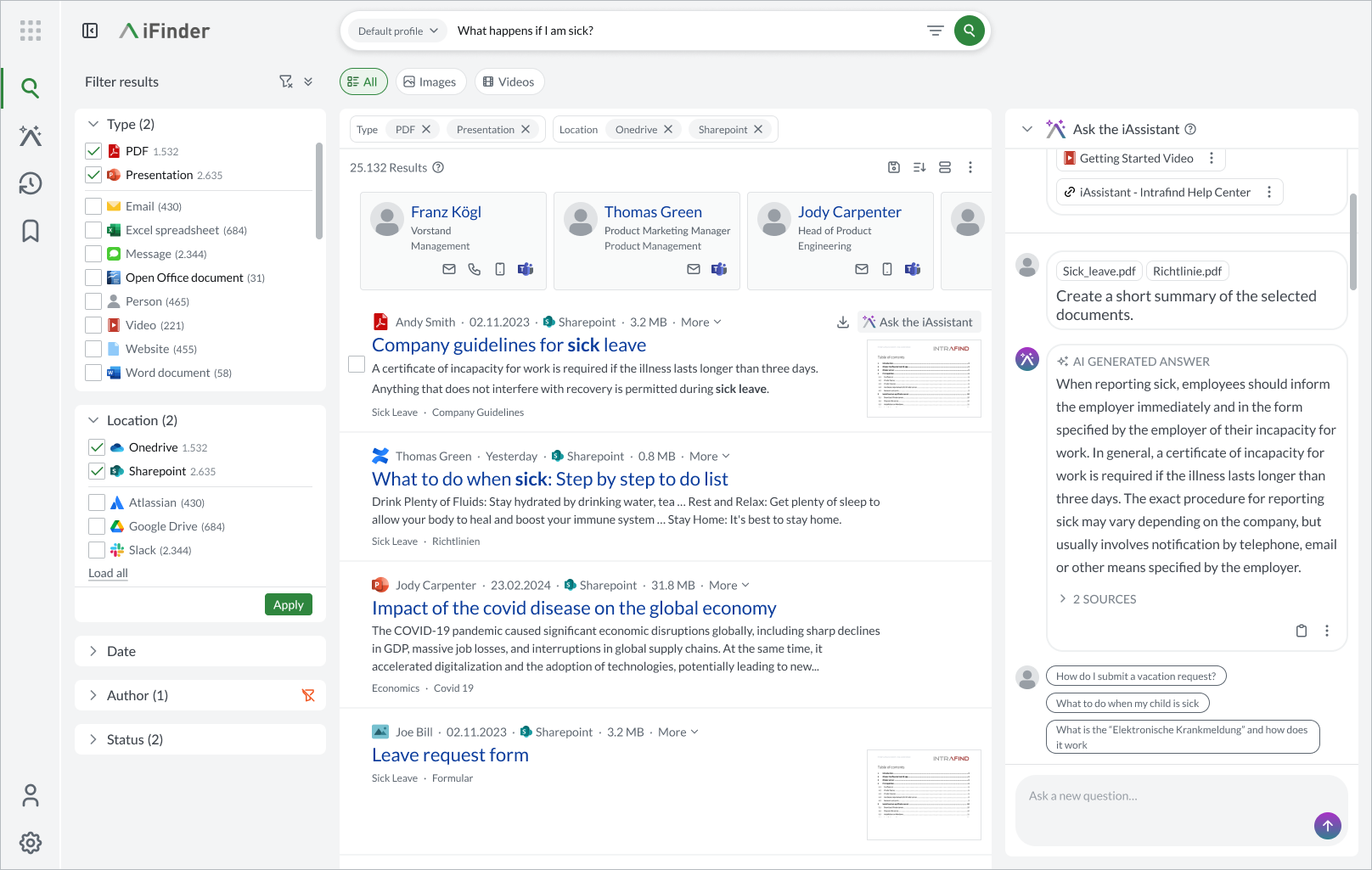Screen dimensions: 1372x870
Task: Open Teams chat with Thomas Green
Action: pyautogui.click(x=719, y=269)
